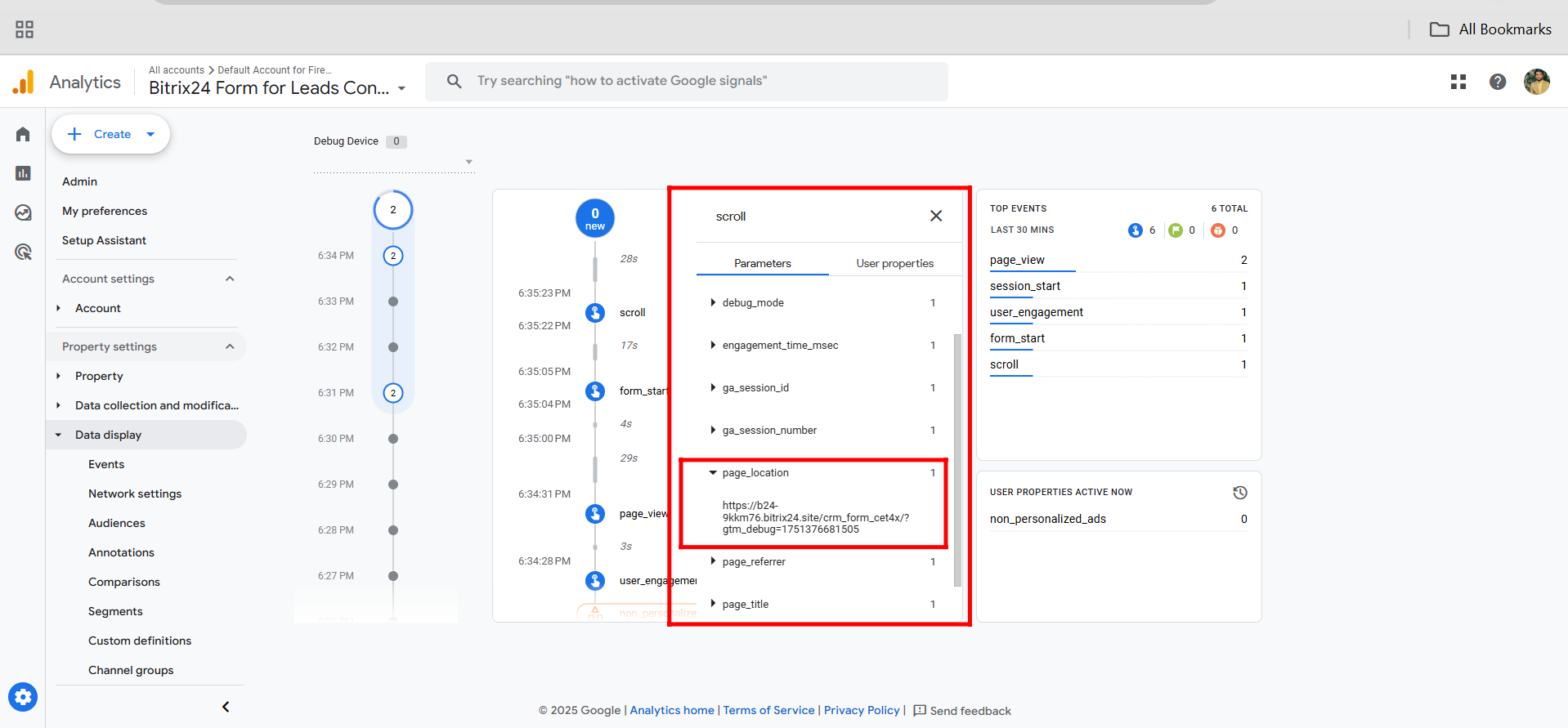The image size is (1568, 728).
Task: Click the analytics search input field
Action: pyautogui.click(x=687, y=81)
